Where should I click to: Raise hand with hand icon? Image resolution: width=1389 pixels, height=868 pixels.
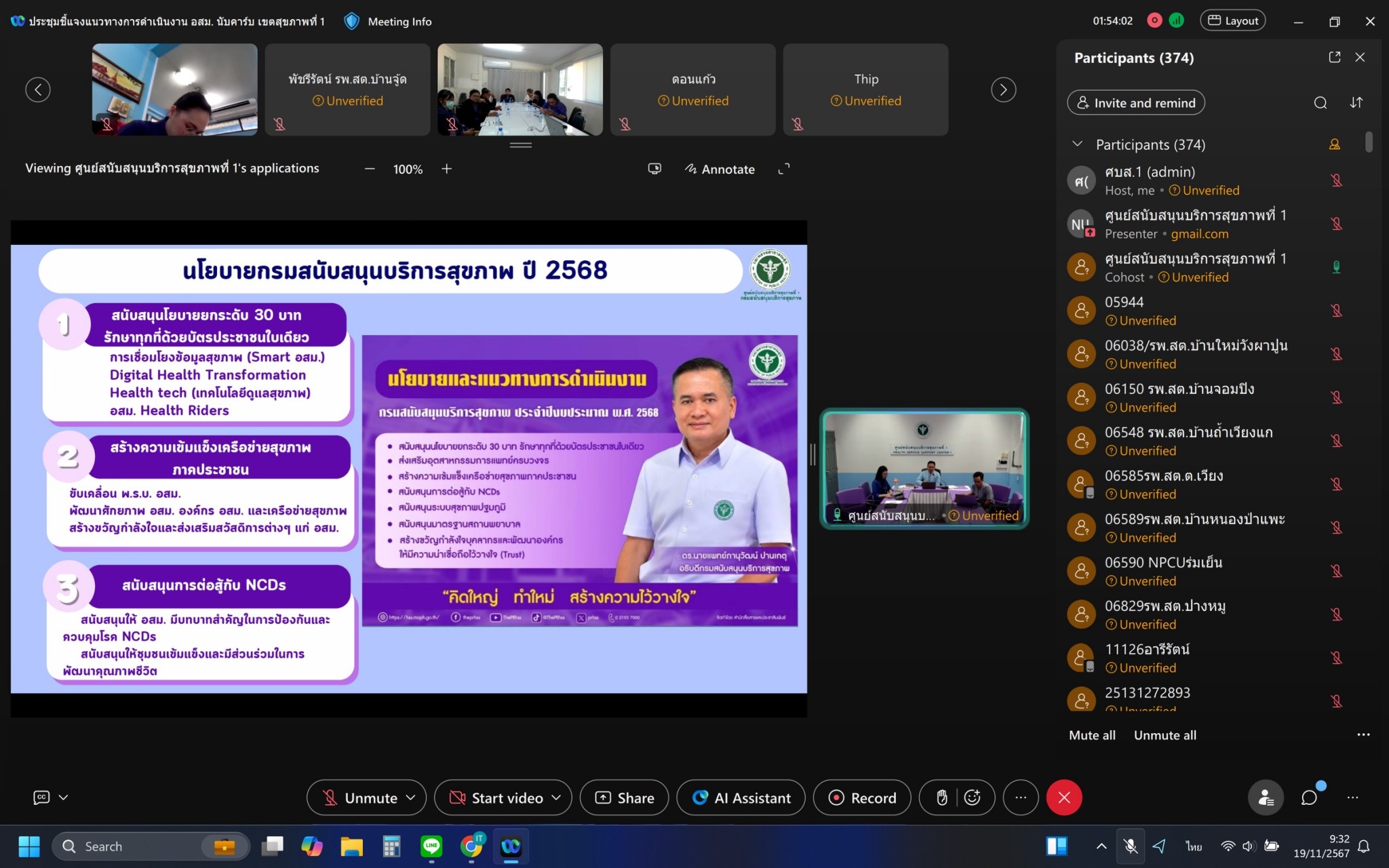pyautogui.click(x=941, y=797)
